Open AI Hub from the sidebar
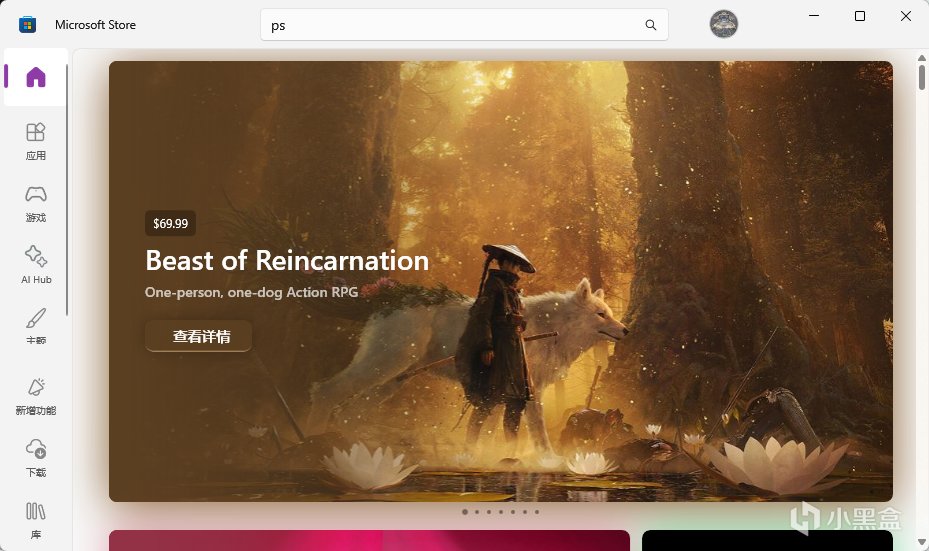The width and height of the screenshot is (929, 551). (36, 265)
